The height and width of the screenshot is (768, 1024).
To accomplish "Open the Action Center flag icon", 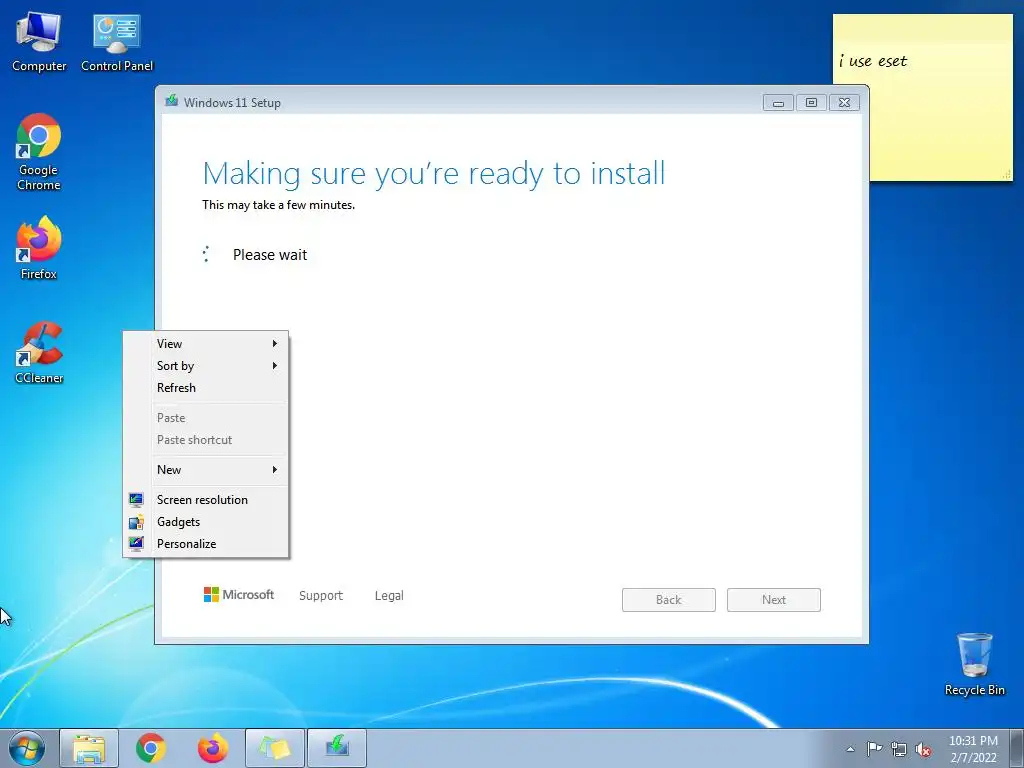I will [874, 749].
